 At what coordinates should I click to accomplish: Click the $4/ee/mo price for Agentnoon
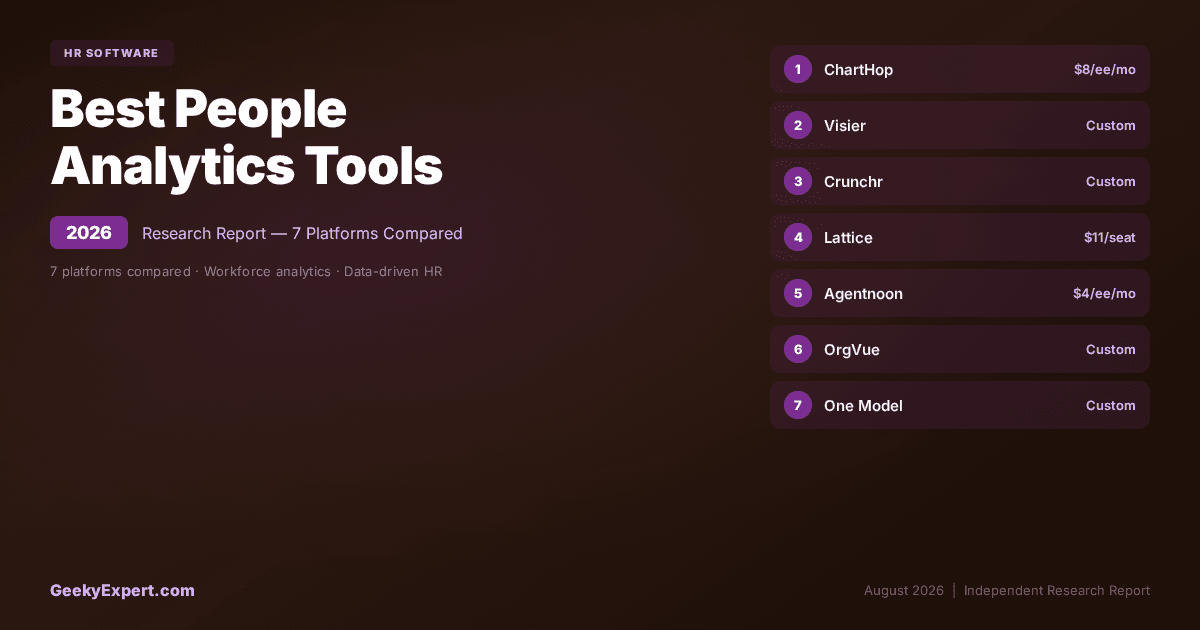point(1105,294)
